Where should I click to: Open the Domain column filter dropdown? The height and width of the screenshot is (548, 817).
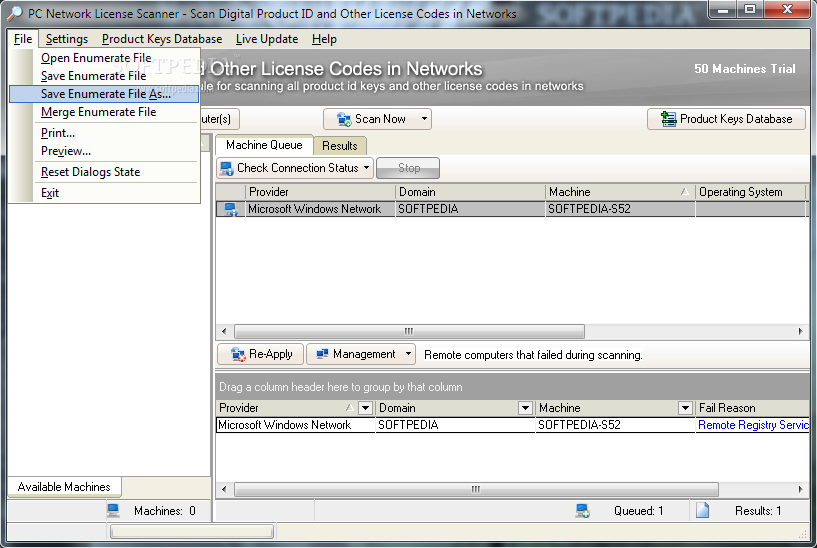(525, 408)
